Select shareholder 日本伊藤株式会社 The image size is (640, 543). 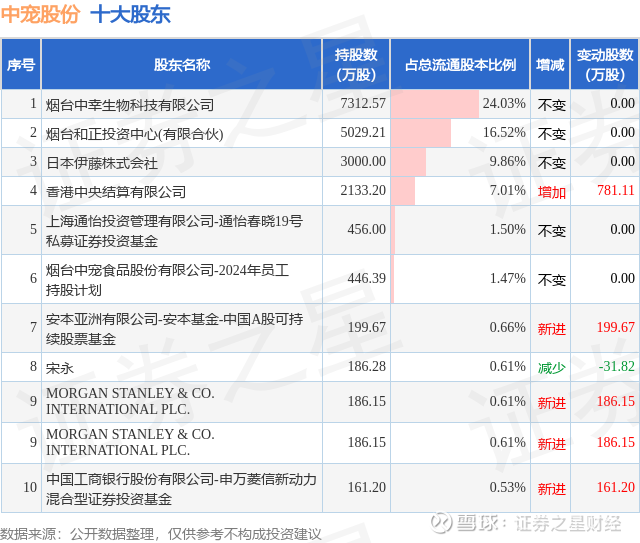(x=102, y=163)
